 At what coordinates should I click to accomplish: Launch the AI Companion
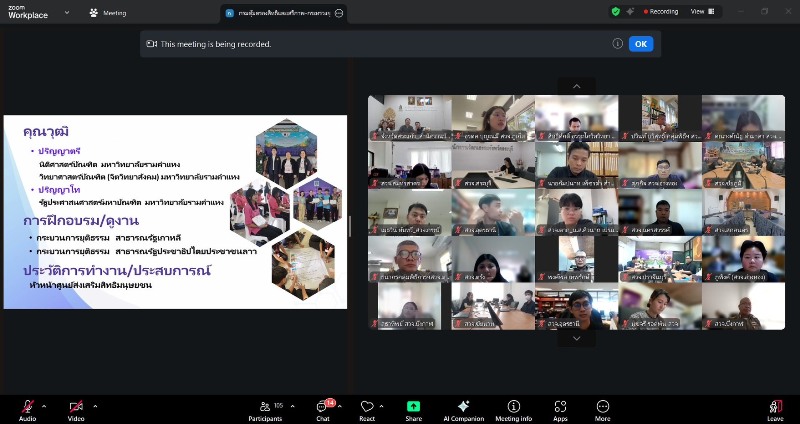click(x=463, y=407)
